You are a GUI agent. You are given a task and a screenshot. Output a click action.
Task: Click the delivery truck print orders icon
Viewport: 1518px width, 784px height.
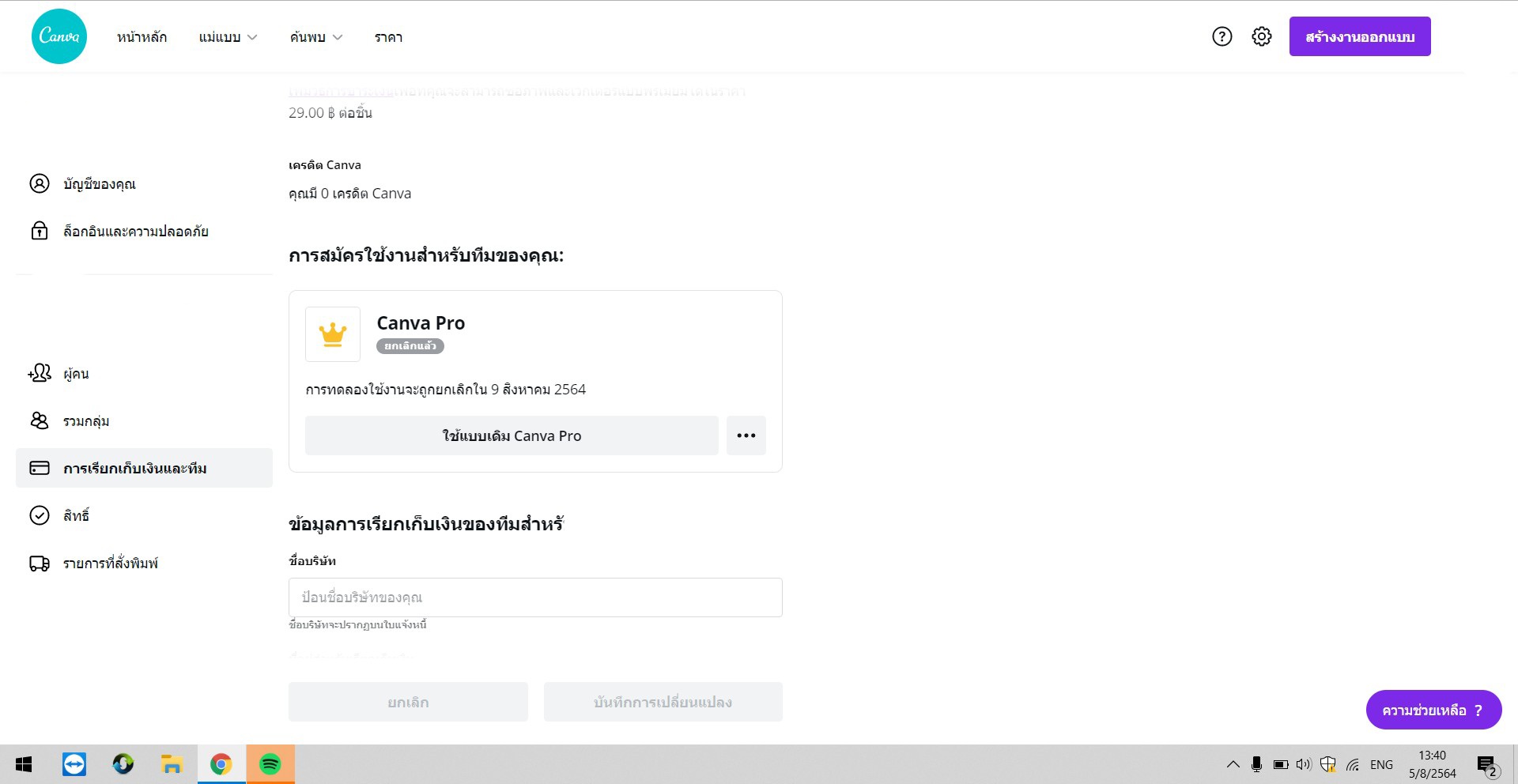pos(40,563)
